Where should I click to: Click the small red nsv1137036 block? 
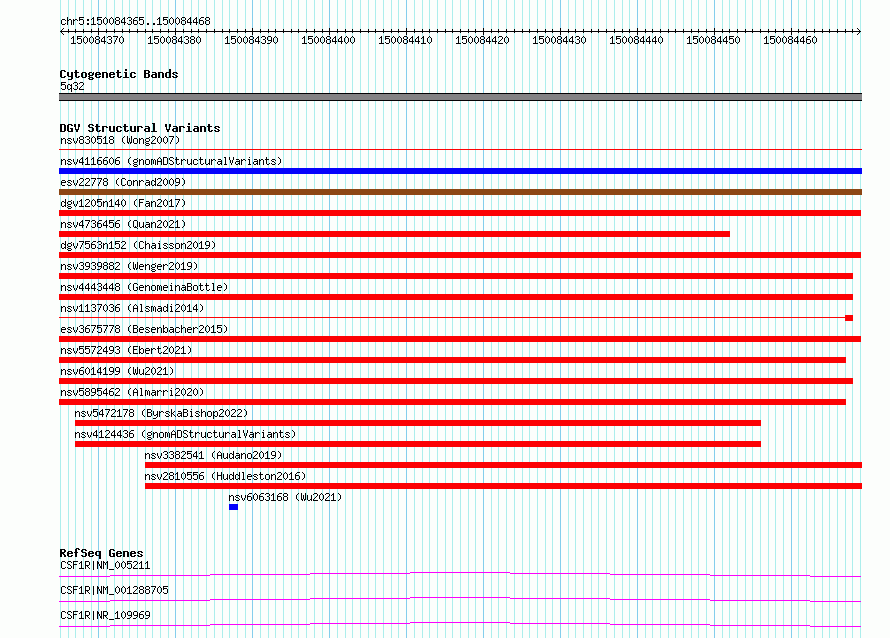(x=849, y=318)
